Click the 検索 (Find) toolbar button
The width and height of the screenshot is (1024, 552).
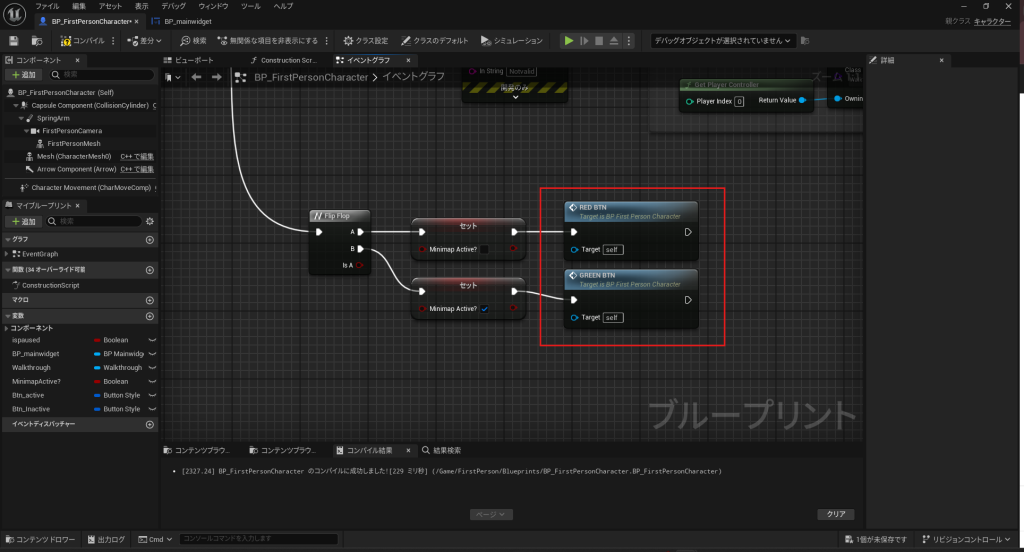(193, 41)
